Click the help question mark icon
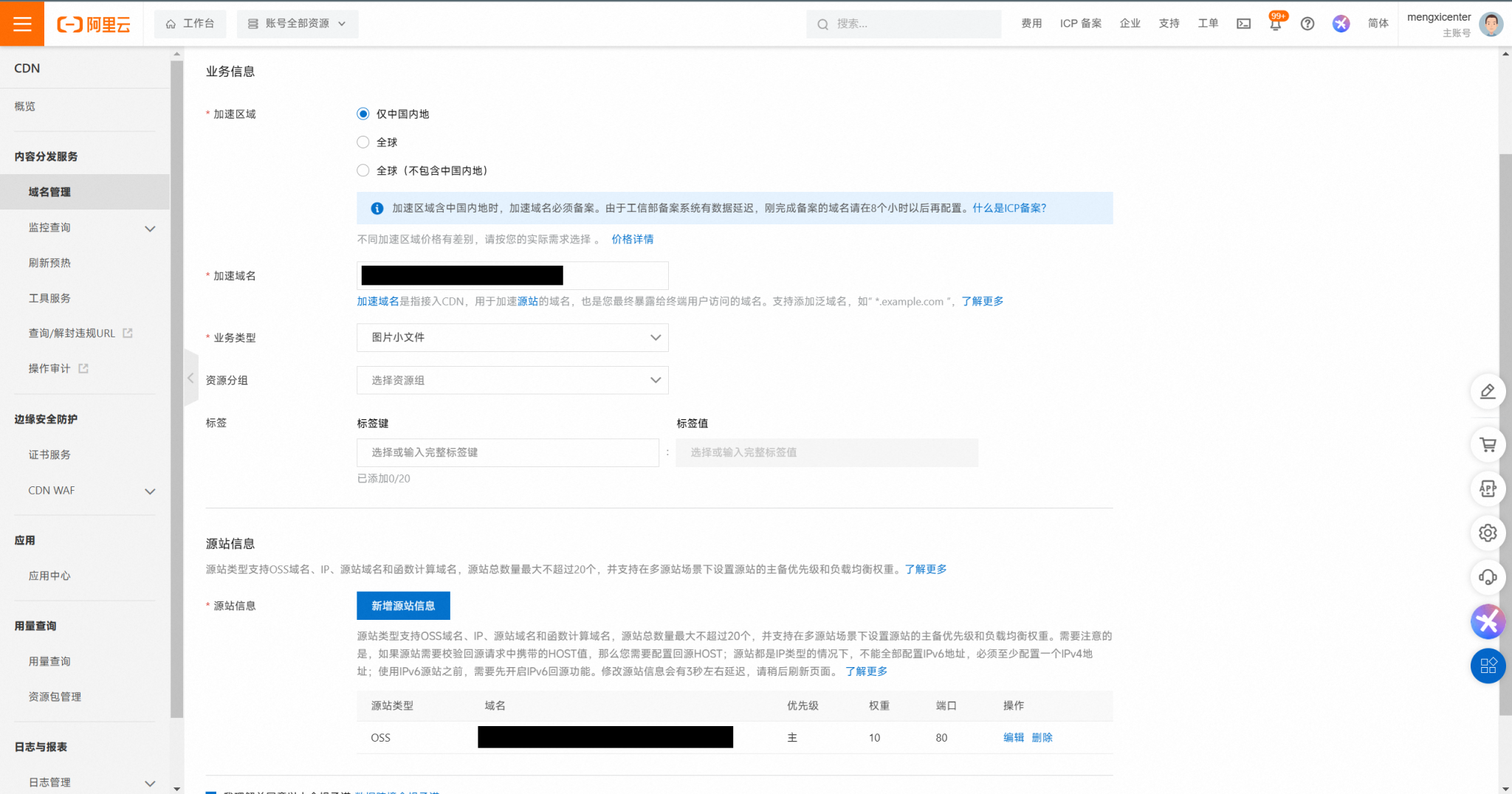Image resolution: width=1512 pixels, height=794 pixels. pyautogui.click(x=1307, y=24)
